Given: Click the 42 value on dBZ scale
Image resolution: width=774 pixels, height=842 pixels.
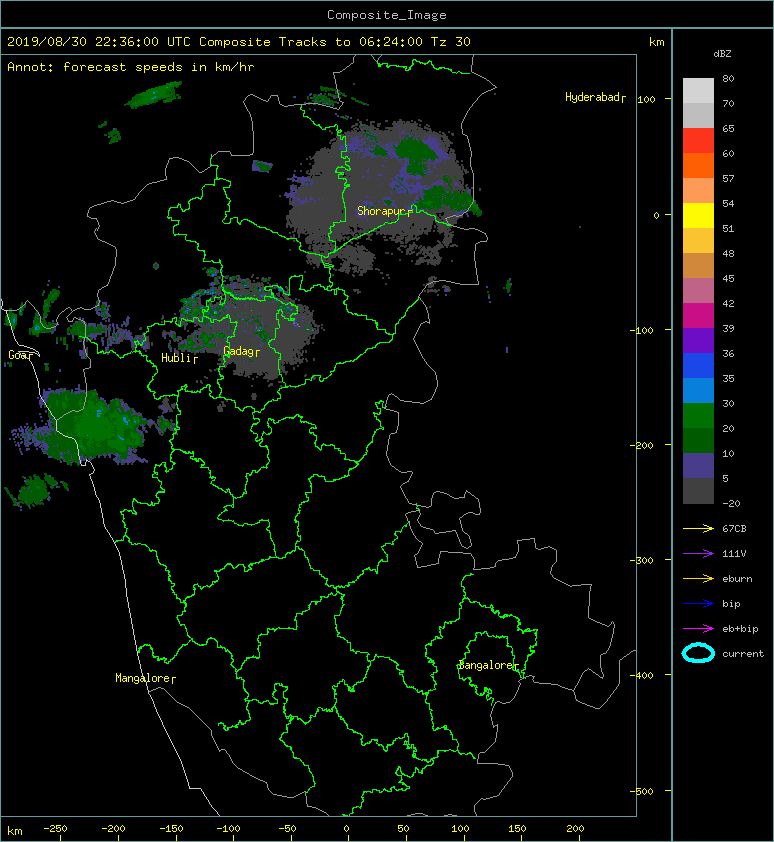Looking at the screenshot, I should pyautogui.click(x=728, y=303).
